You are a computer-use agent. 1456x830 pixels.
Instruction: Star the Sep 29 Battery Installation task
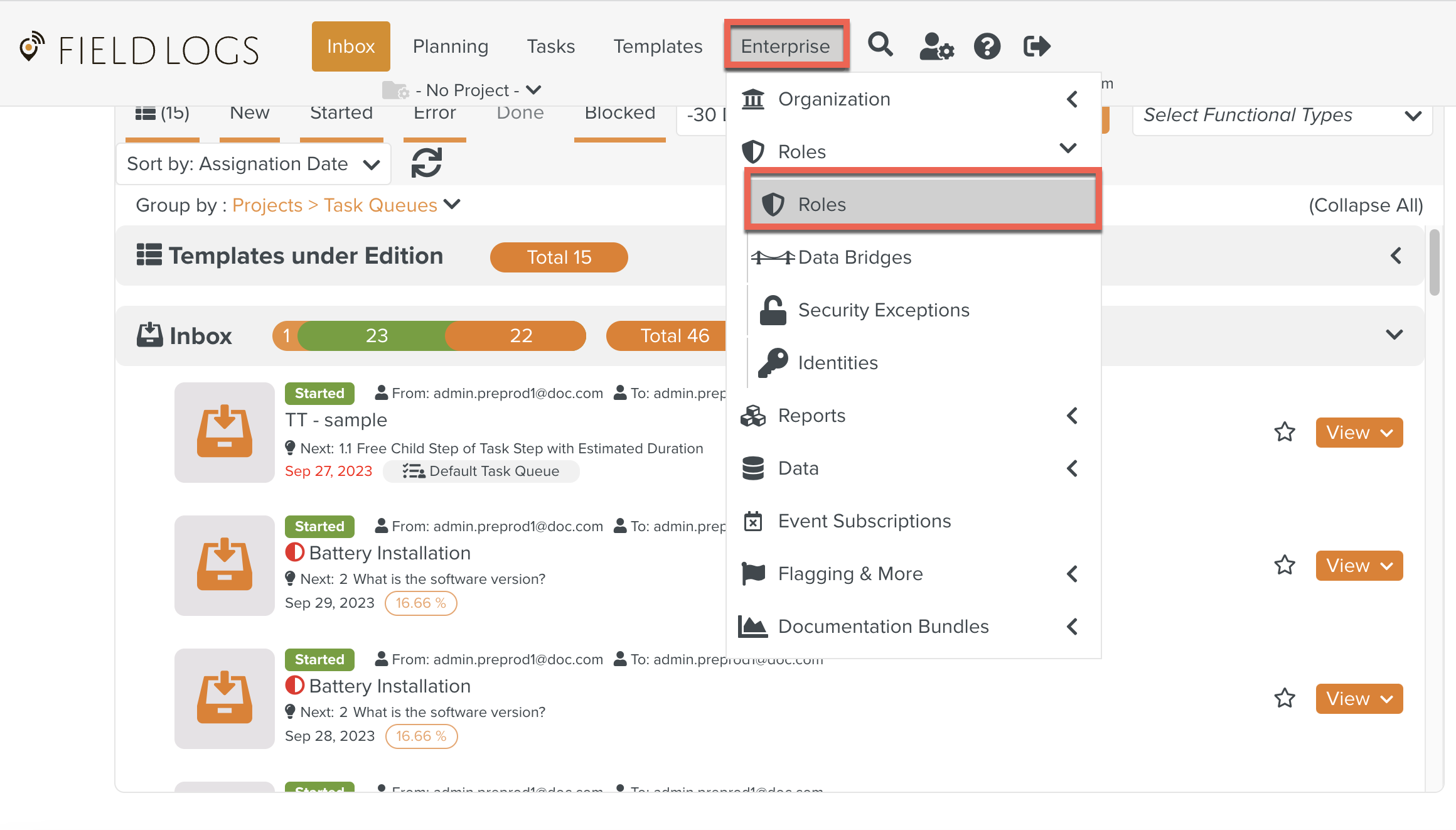pyautogui.click(x=1285, y=566)
